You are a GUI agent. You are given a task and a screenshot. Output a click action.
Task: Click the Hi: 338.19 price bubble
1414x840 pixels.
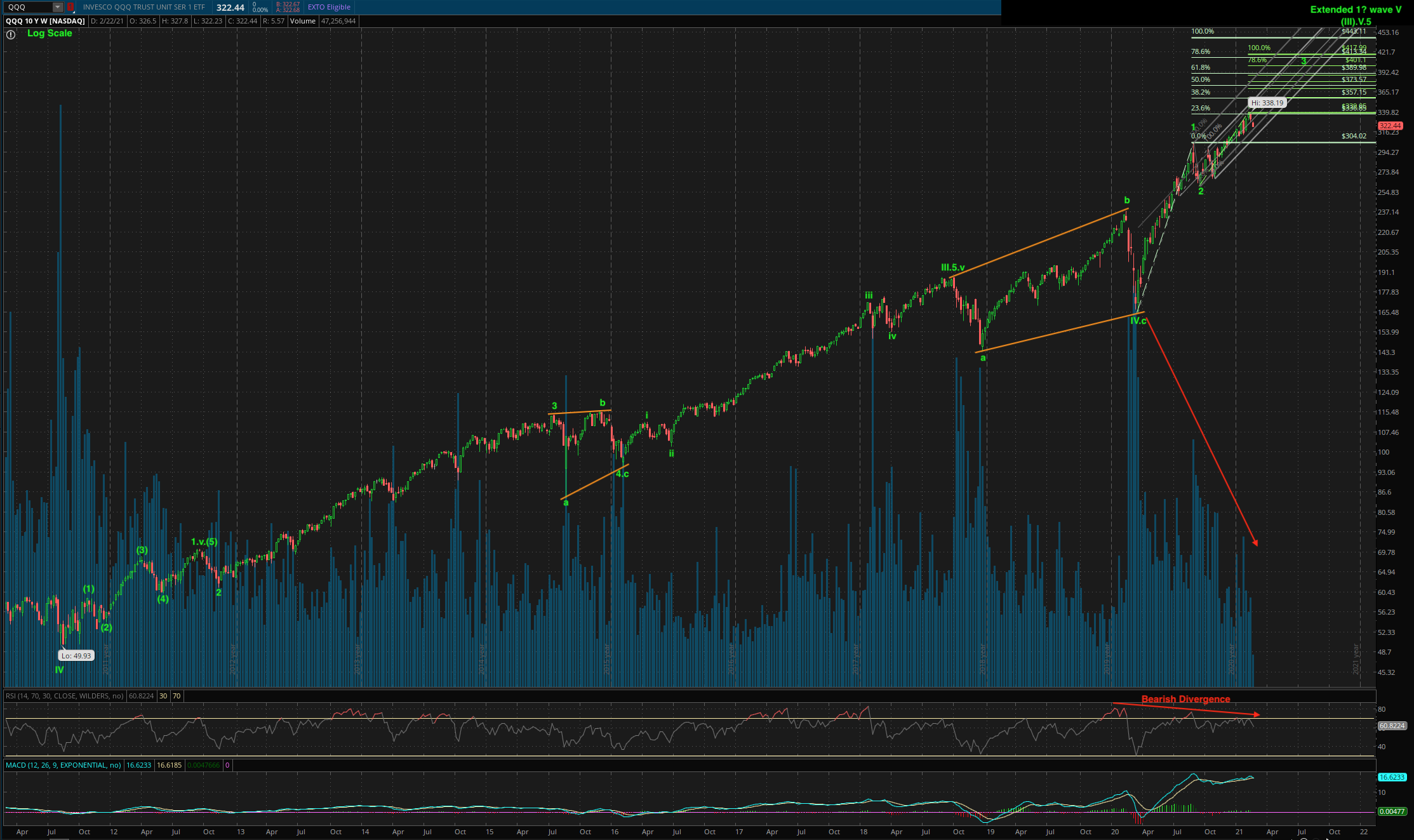pyautogui.click(x=1267, y=103)
